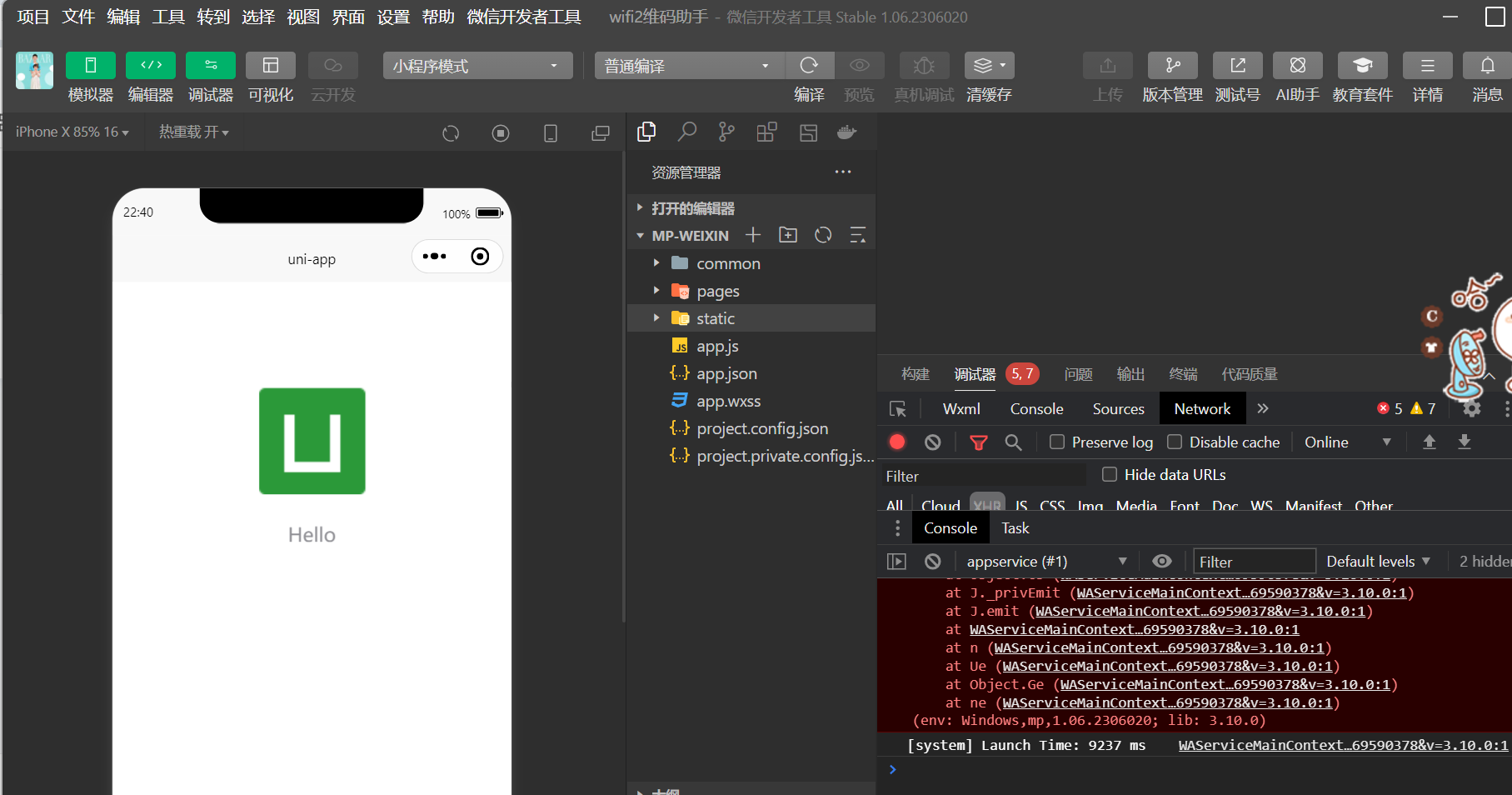This screenshot has width=1512, height=795.
Task: Open hot reload dropdown
Action: click(193, 132)
